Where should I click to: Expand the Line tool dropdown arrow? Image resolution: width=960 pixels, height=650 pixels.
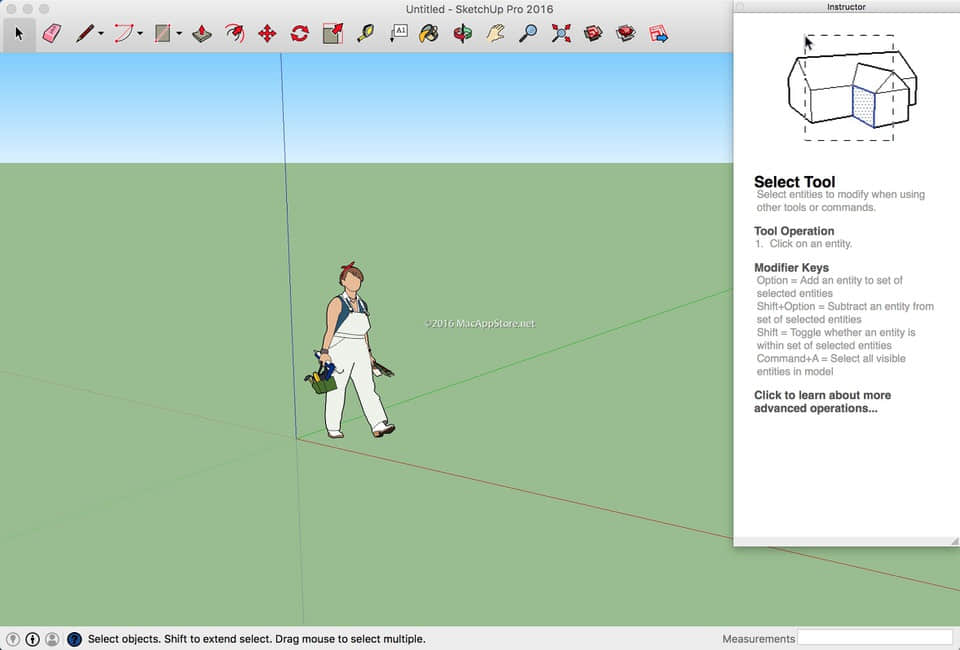click(101, 34)
